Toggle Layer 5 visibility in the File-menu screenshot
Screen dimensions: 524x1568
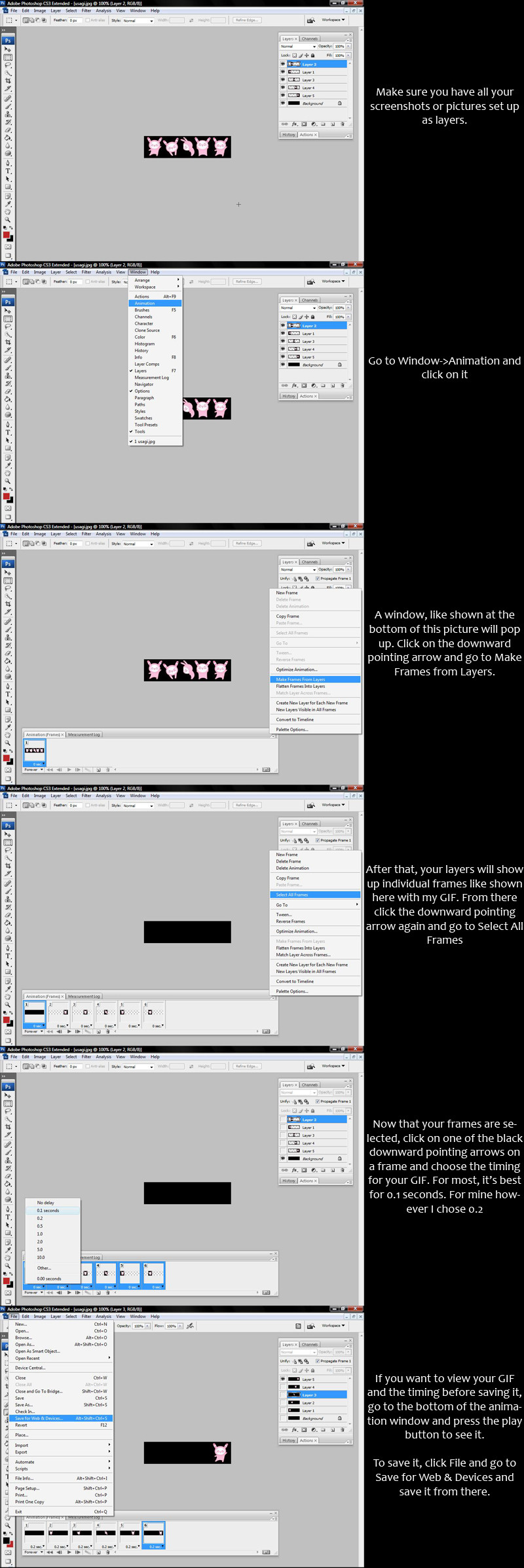coord(283,1379)
